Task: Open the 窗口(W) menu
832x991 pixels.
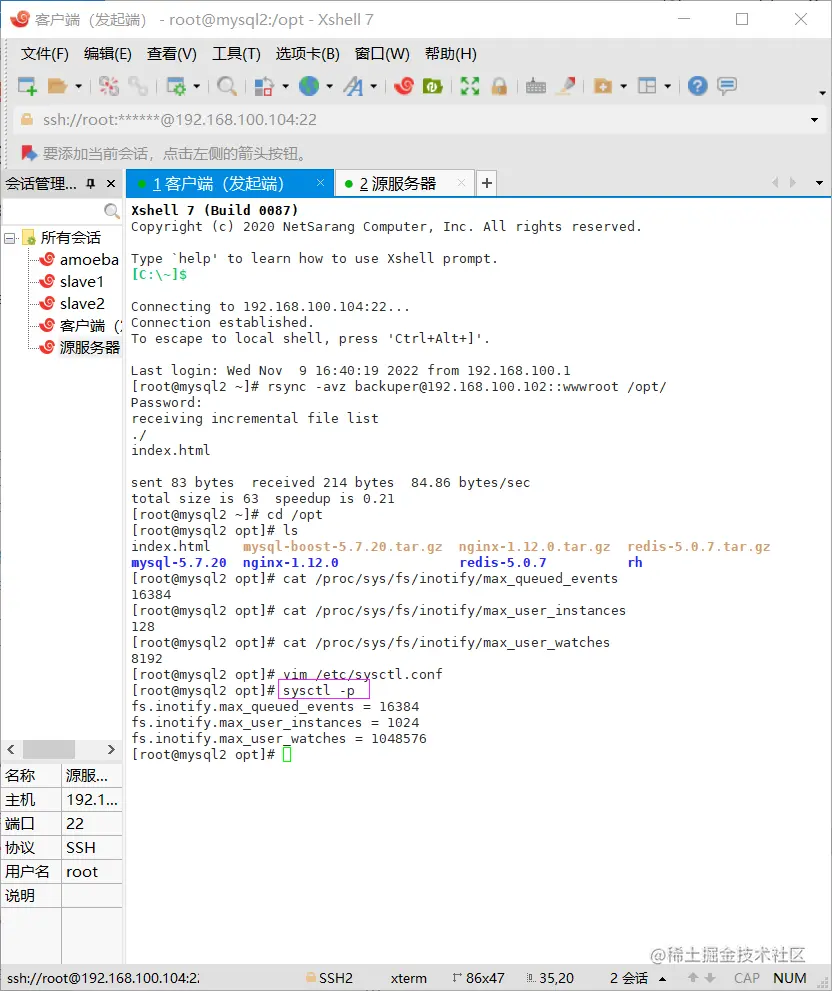Action: coord(382,54)
